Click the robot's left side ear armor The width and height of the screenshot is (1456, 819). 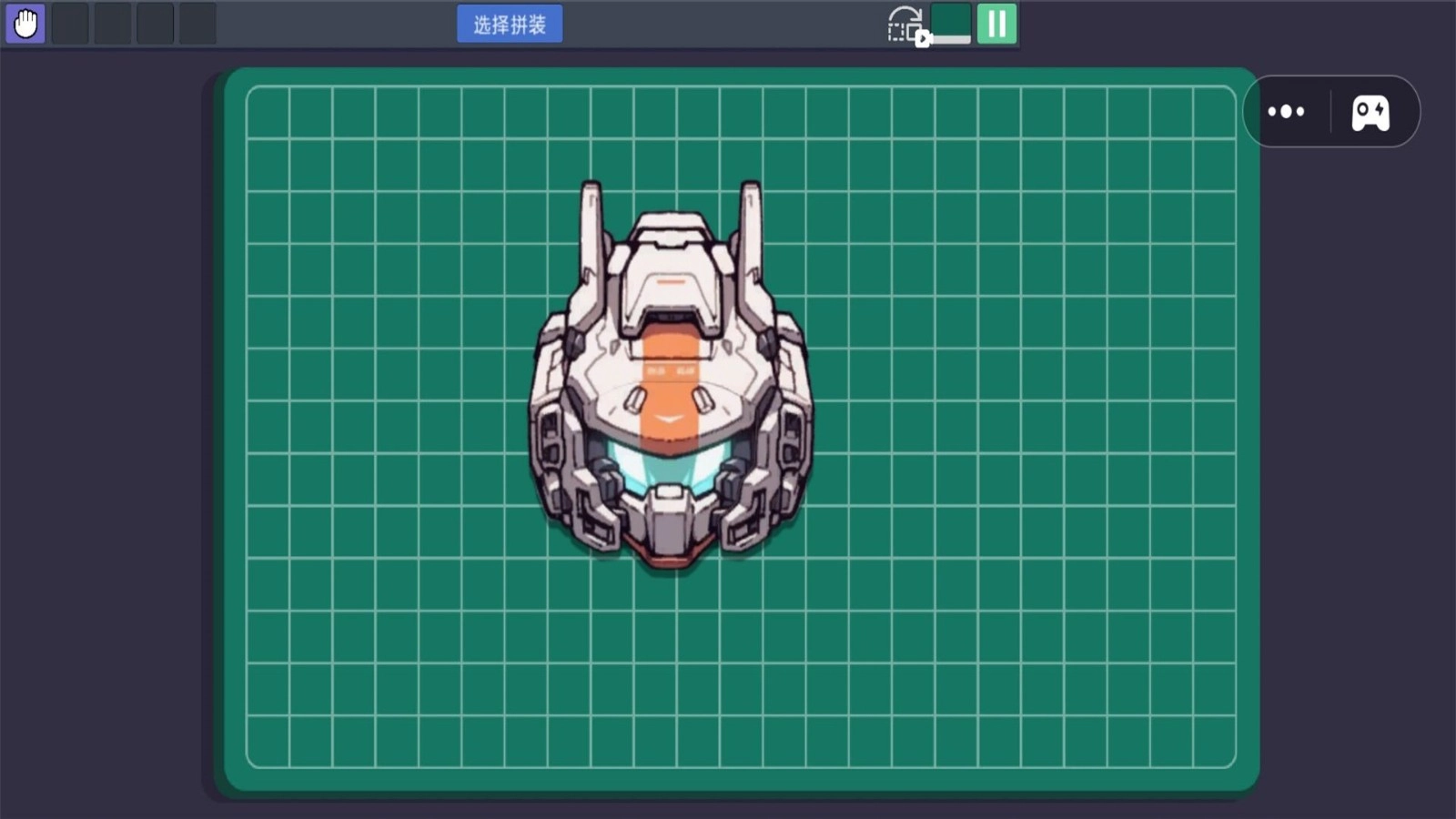click(551, 437)
